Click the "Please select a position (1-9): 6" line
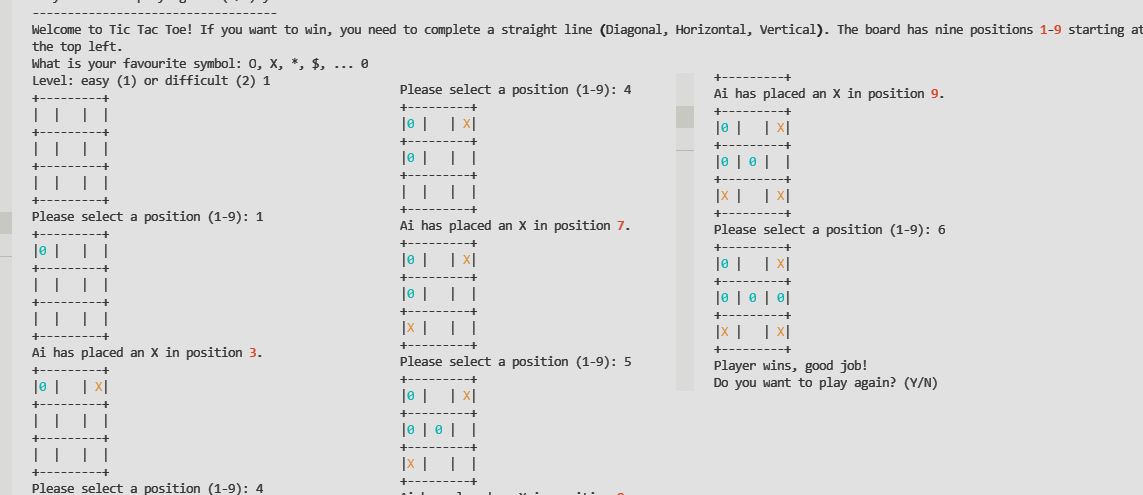The height and width of the screenshot is (495, 1143). 829,230
